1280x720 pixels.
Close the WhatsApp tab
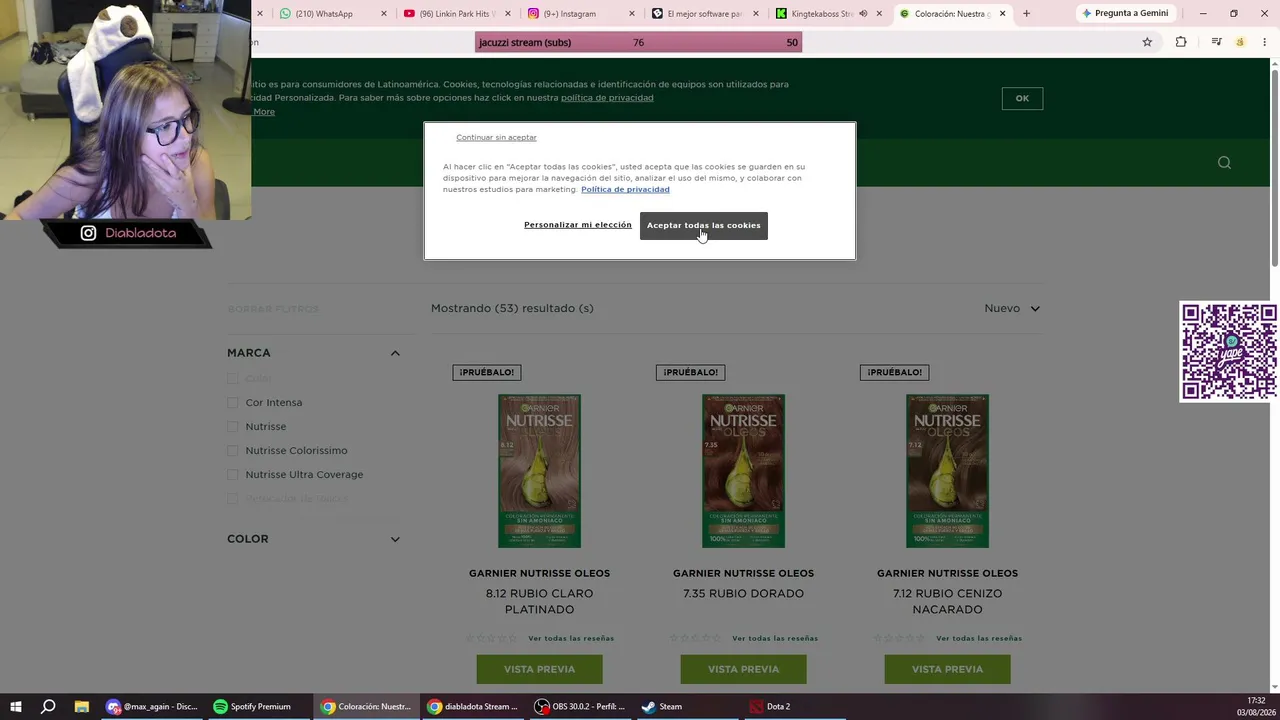click(x=384, y=14)
